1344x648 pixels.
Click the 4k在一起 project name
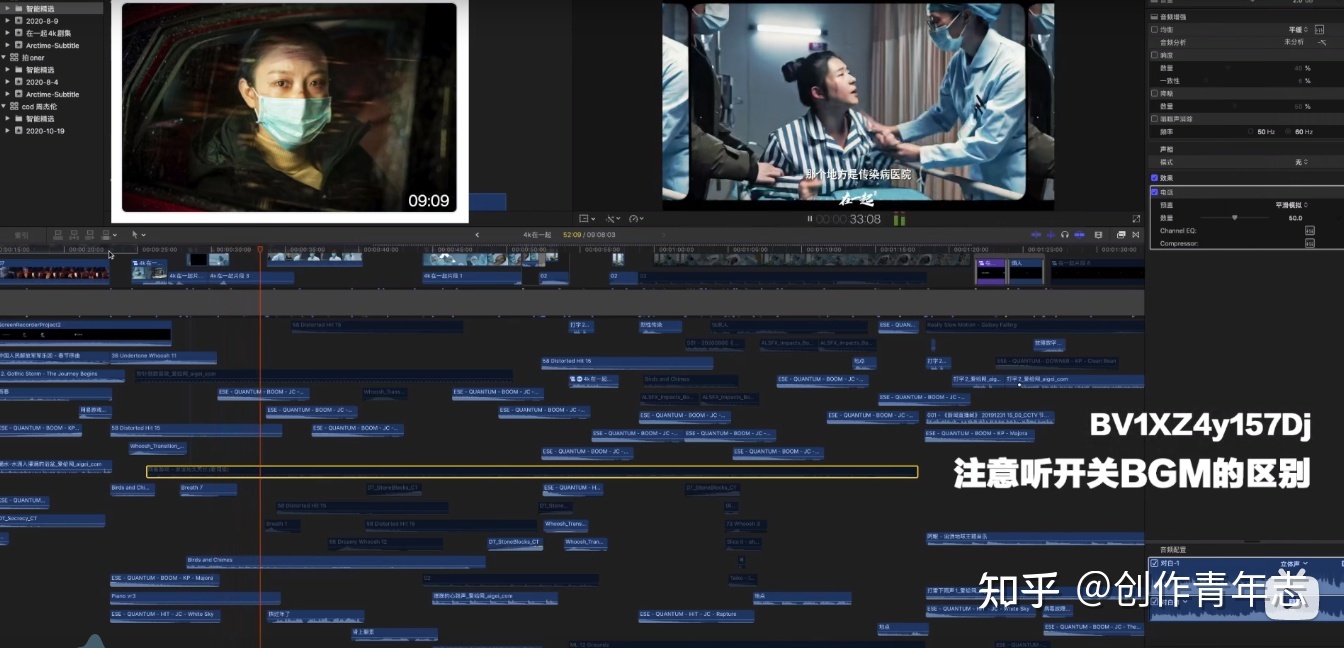(537, 235)
